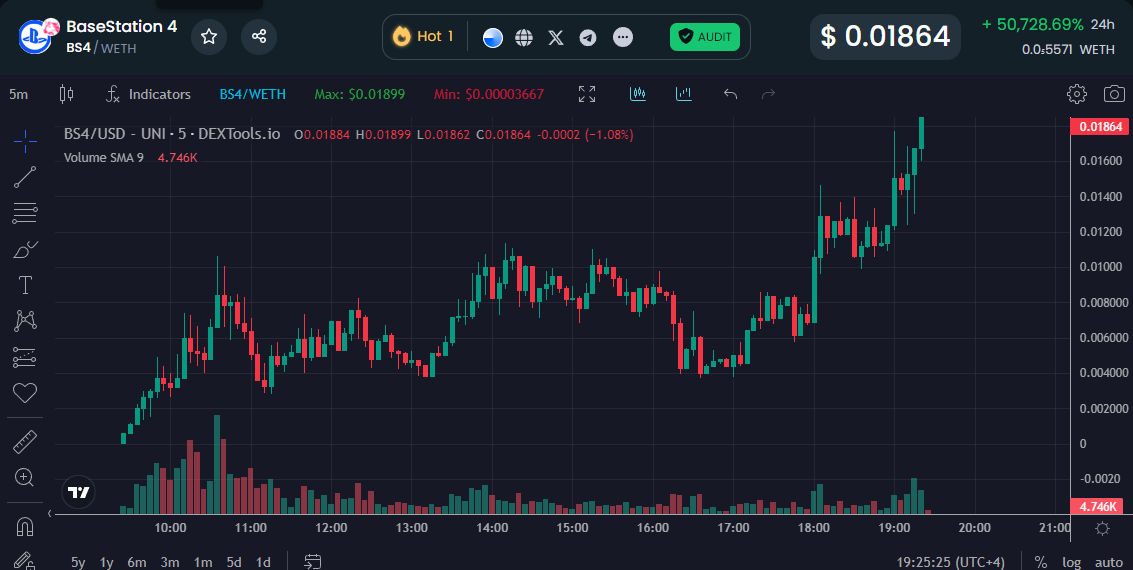
Task: Collapse the drawing toolbar arrow
Action: point(50,514)
